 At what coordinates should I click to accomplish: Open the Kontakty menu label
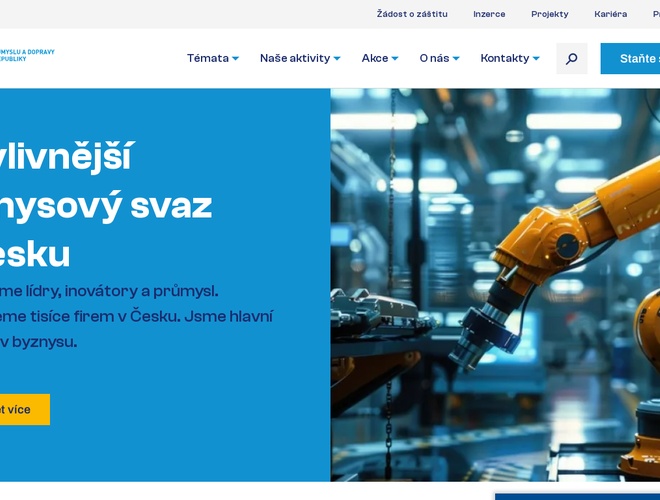[504, 58]
